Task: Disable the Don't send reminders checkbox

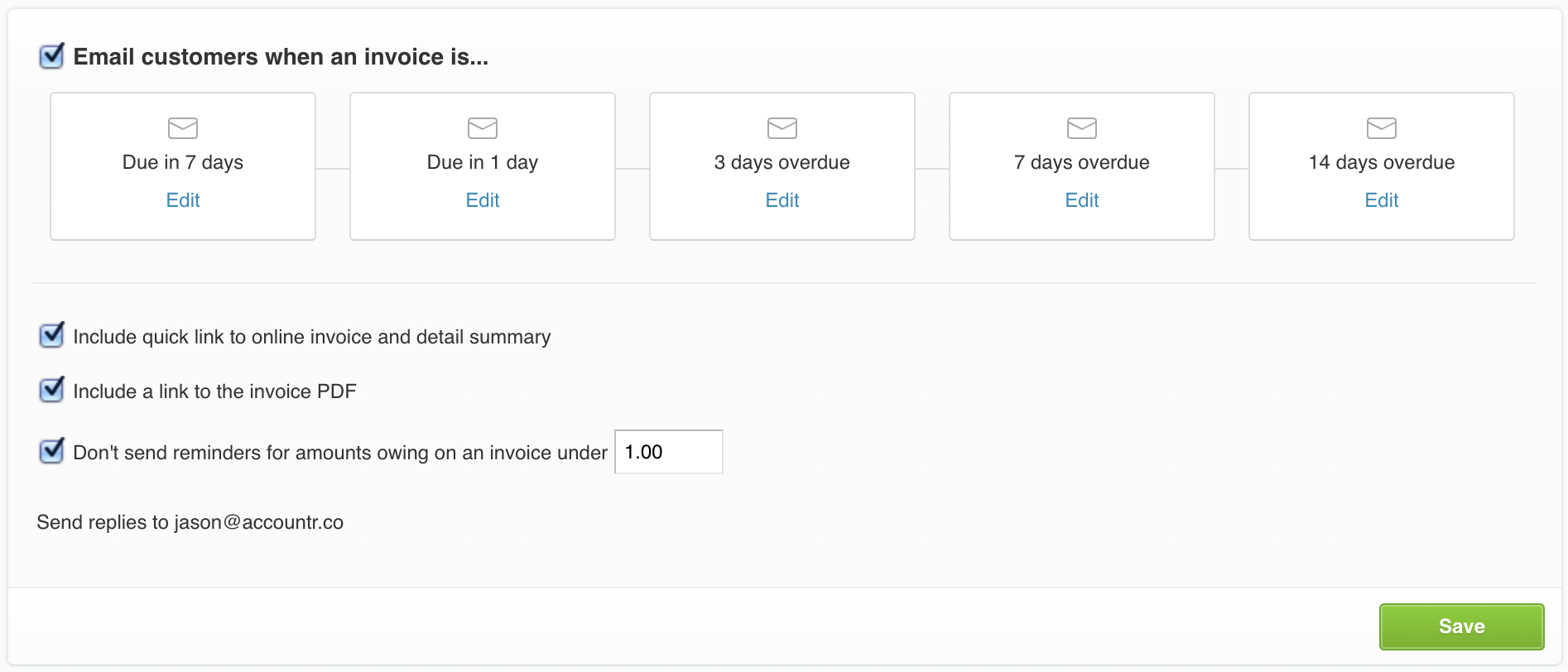Action: [x=52, y=451]
